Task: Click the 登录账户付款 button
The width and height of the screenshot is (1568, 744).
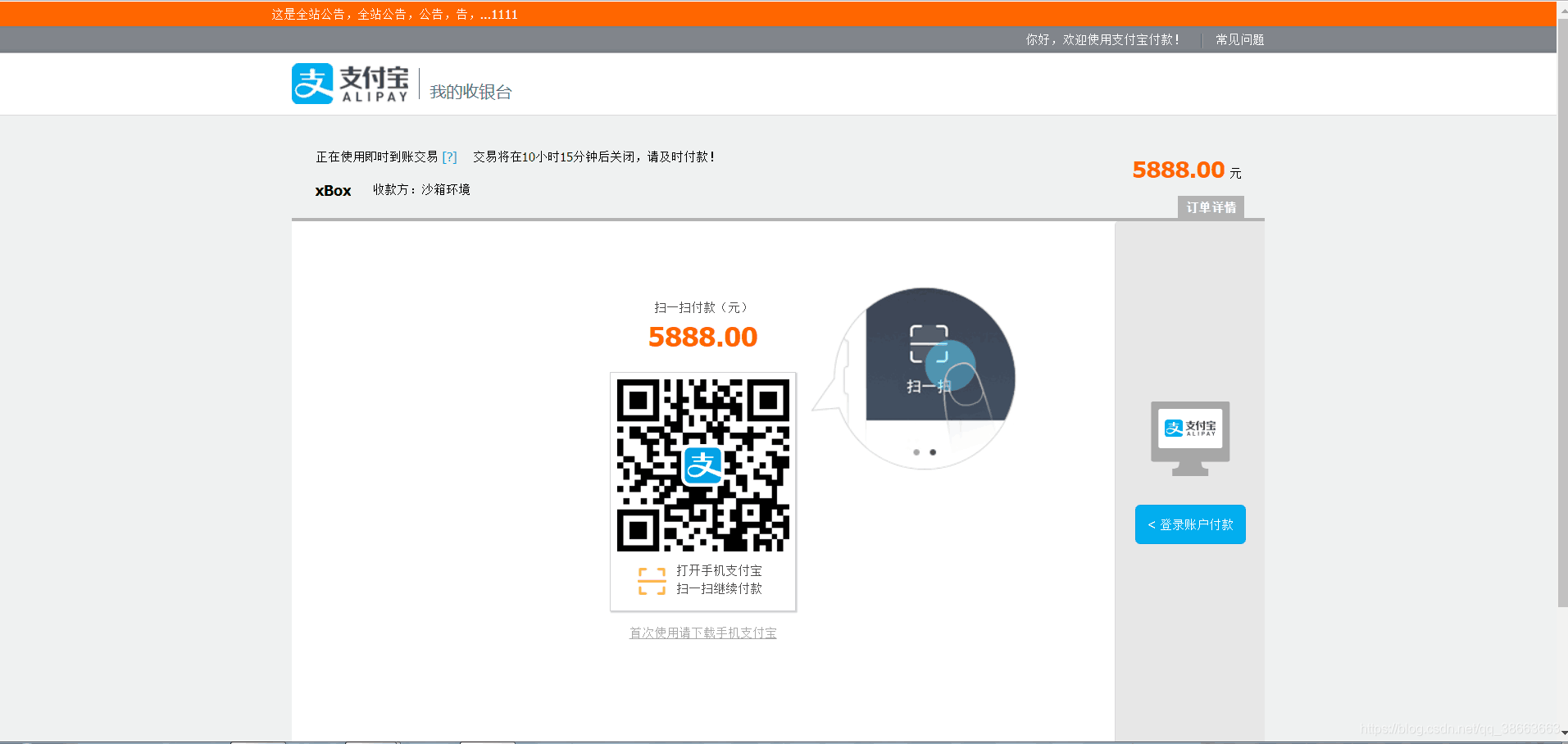Action: tap(1190, 524)
